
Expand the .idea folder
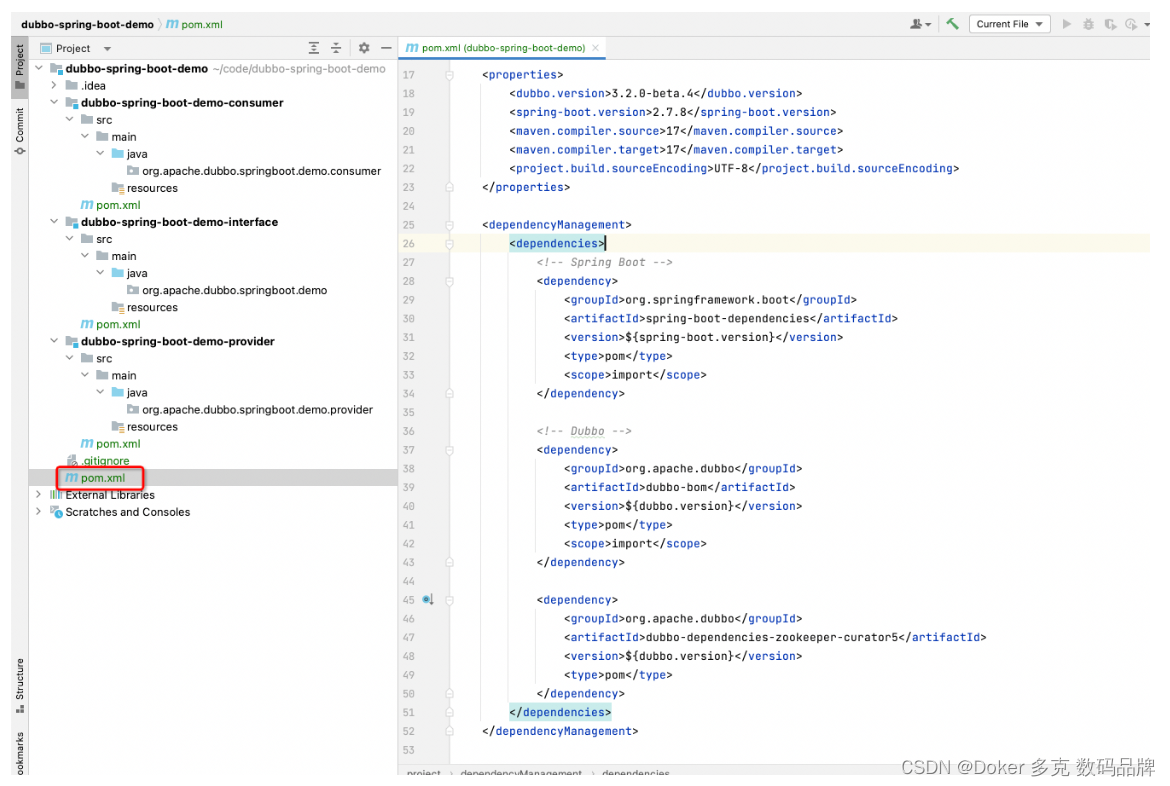[54, 85]
